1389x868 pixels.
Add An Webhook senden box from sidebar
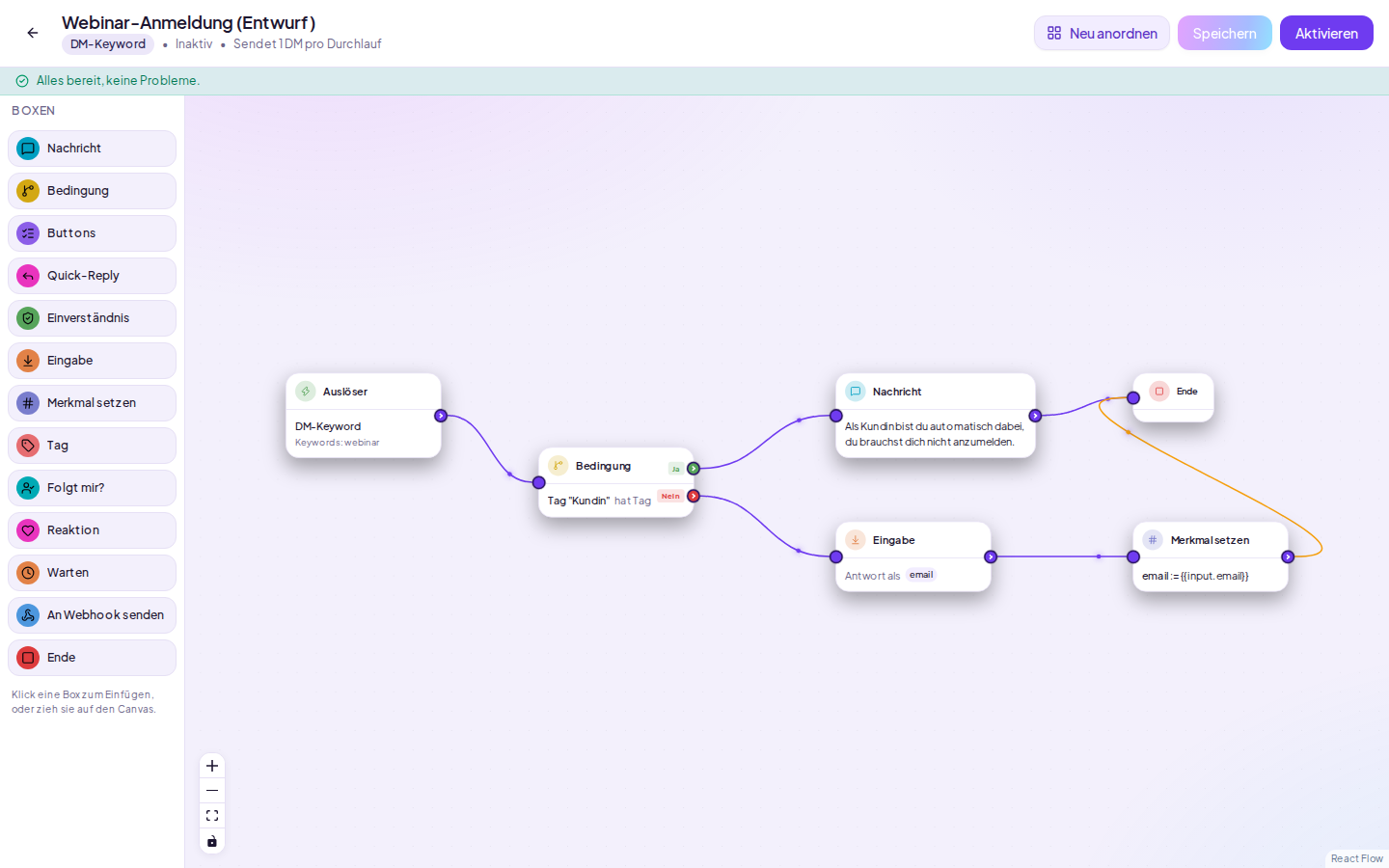click(x=92, y=615)
